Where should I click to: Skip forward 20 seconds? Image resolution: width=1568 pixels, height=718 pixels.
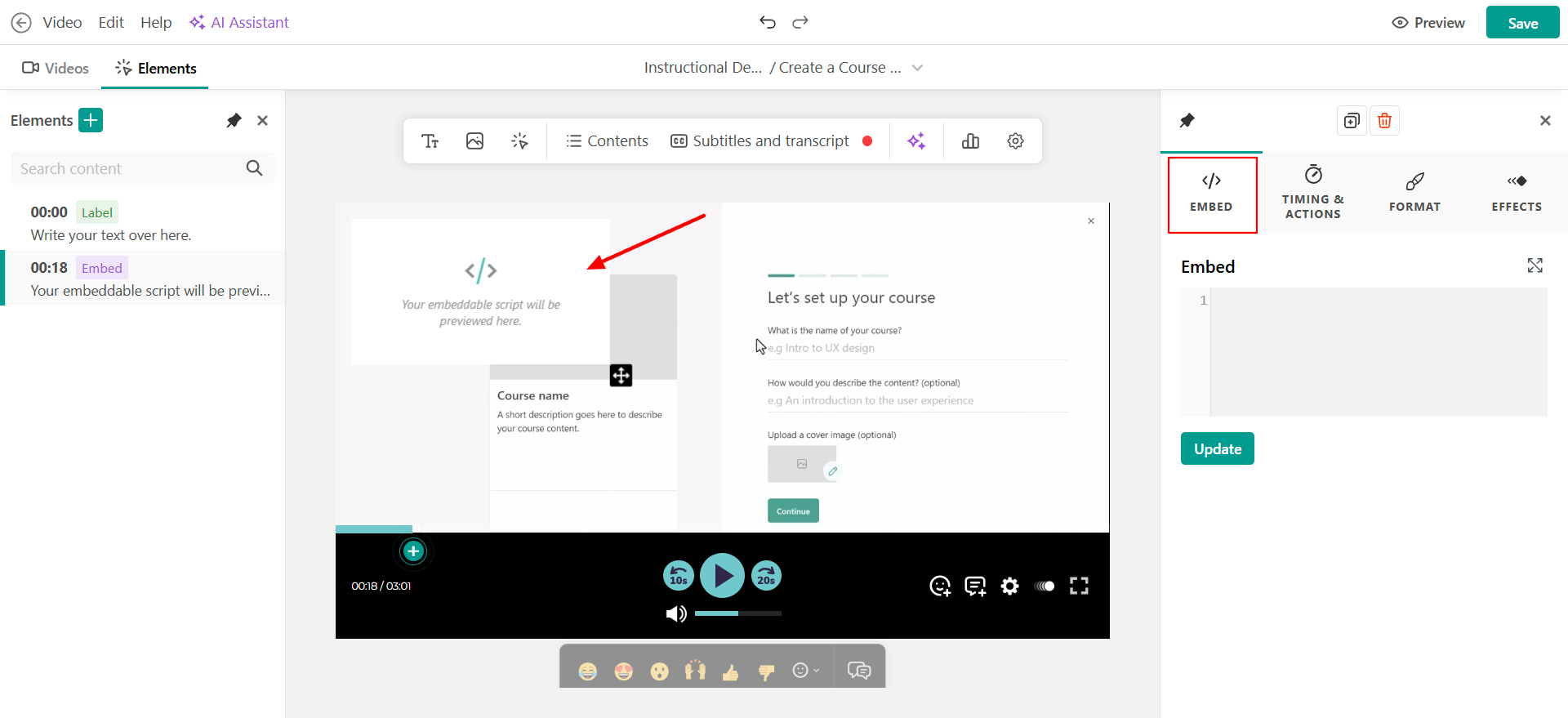[x=766, y=576]
